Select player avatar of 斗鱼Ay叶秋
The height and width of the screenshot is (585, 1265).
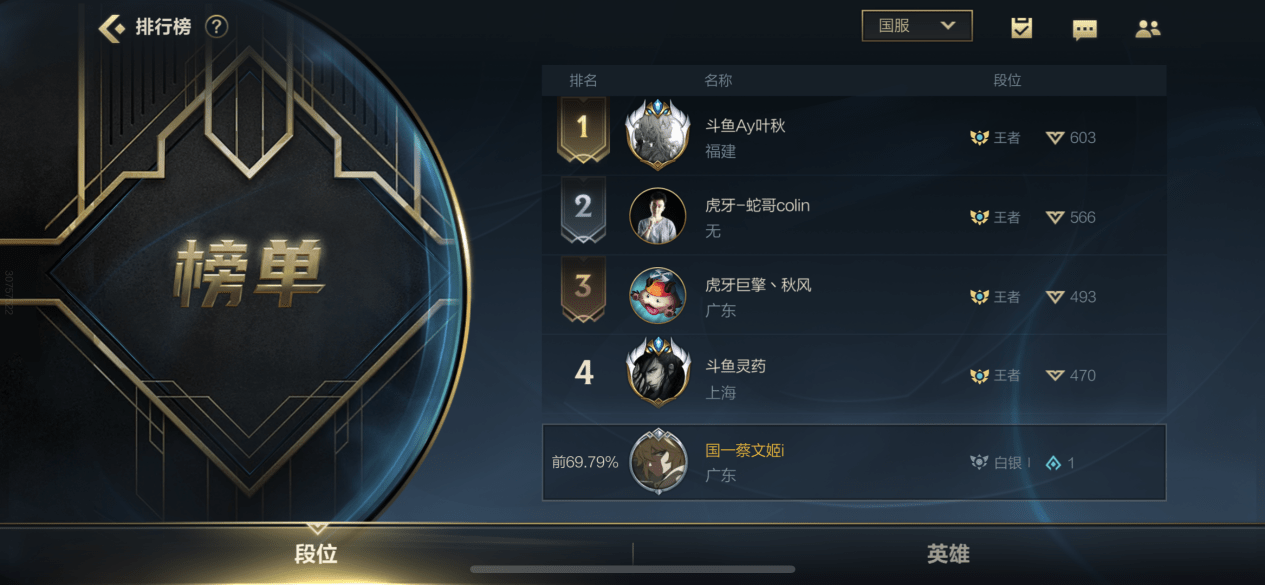(658, 134)
